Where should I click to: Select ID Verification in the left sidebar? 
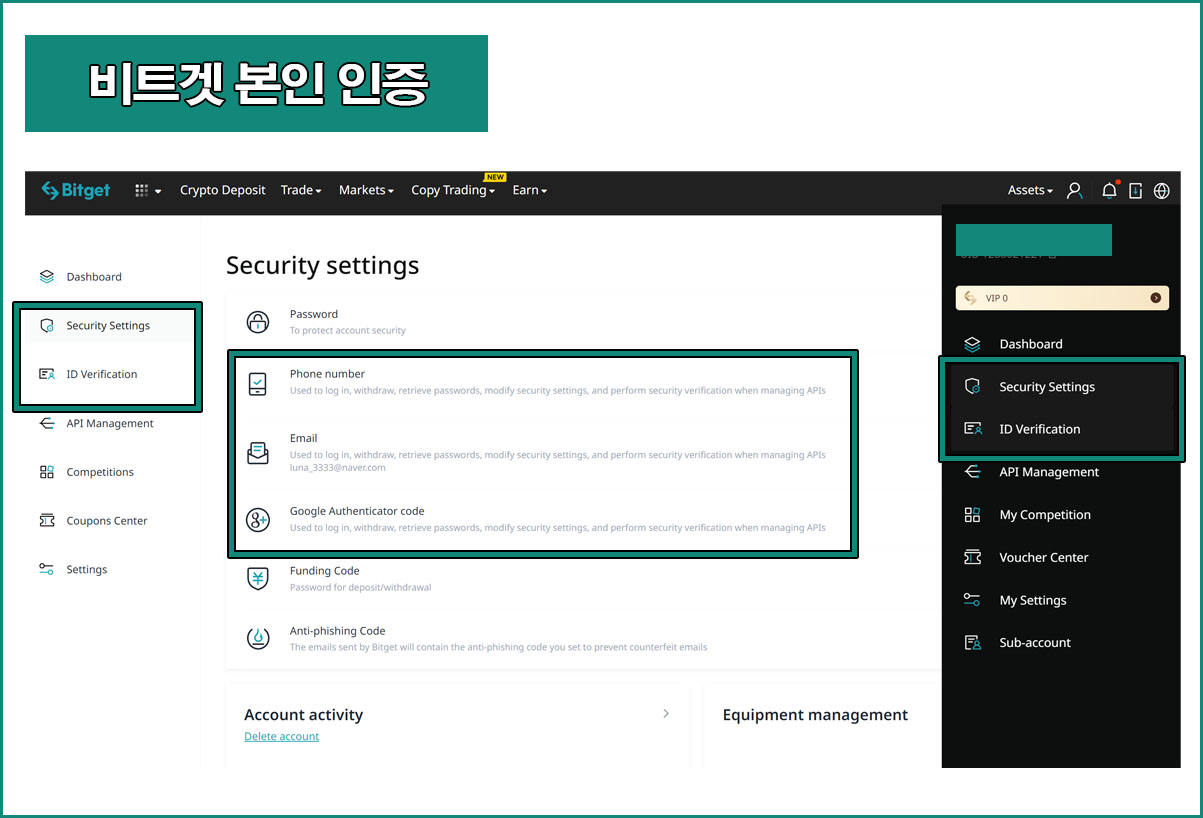(102, 374)
